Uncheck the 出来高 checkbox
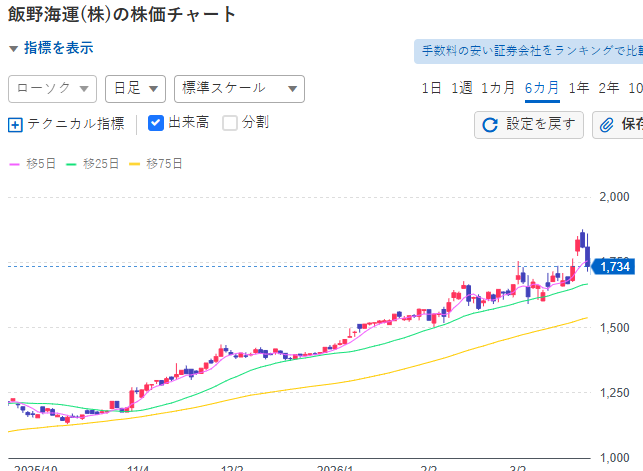 tap(156, 123)
